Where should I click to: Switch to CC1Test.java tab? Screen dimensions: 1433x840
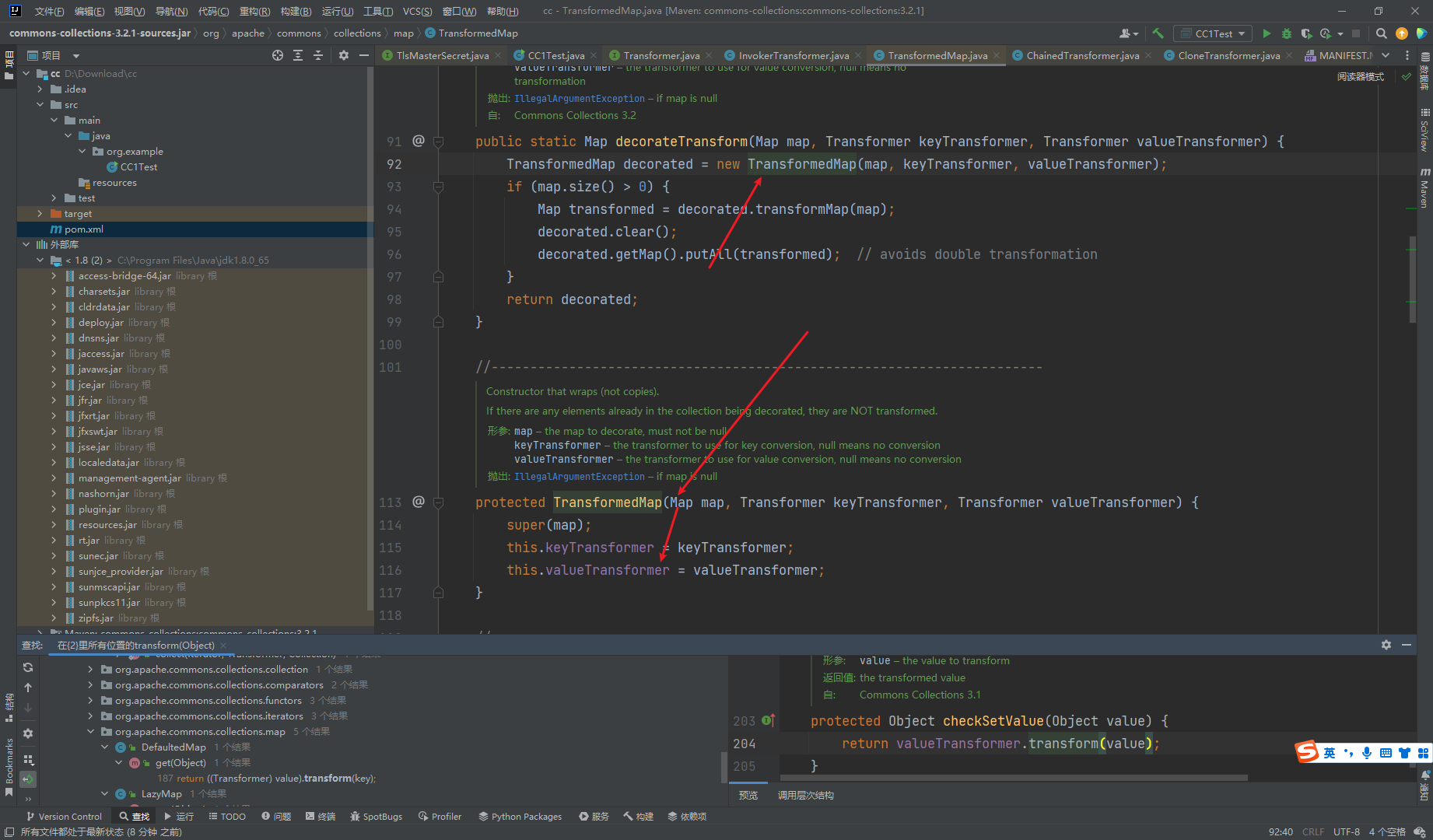555,55
